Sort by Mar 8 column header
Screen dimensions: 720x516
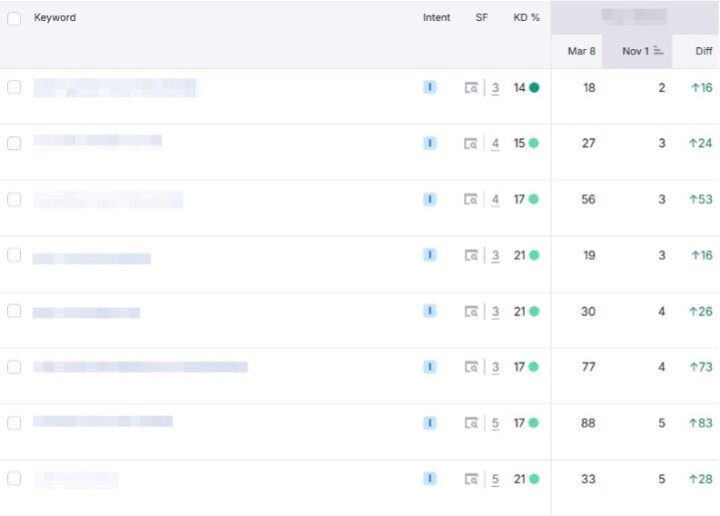click(x=581, y=51)
